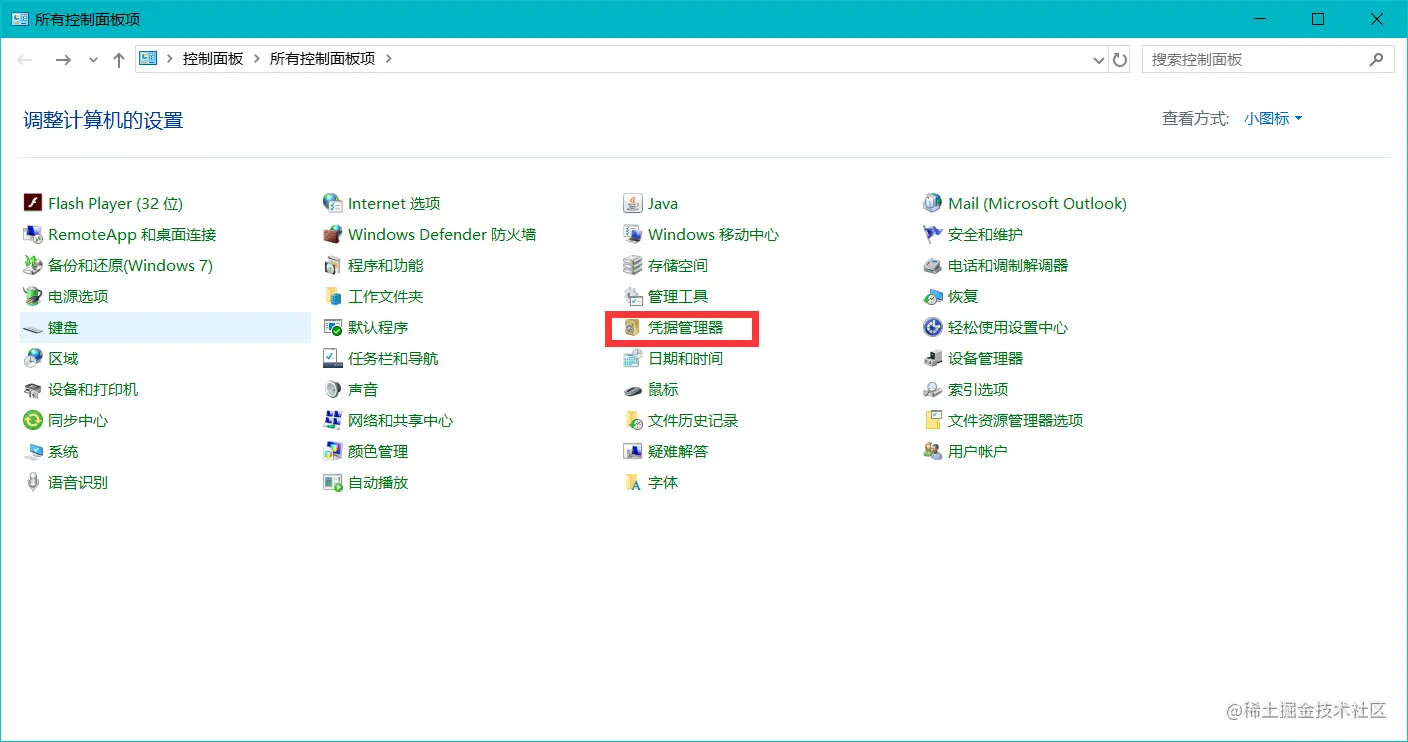1408x742 pixels.
Task: Open the 同步中心 green sync icon
Action: click(x=32, y=420)
